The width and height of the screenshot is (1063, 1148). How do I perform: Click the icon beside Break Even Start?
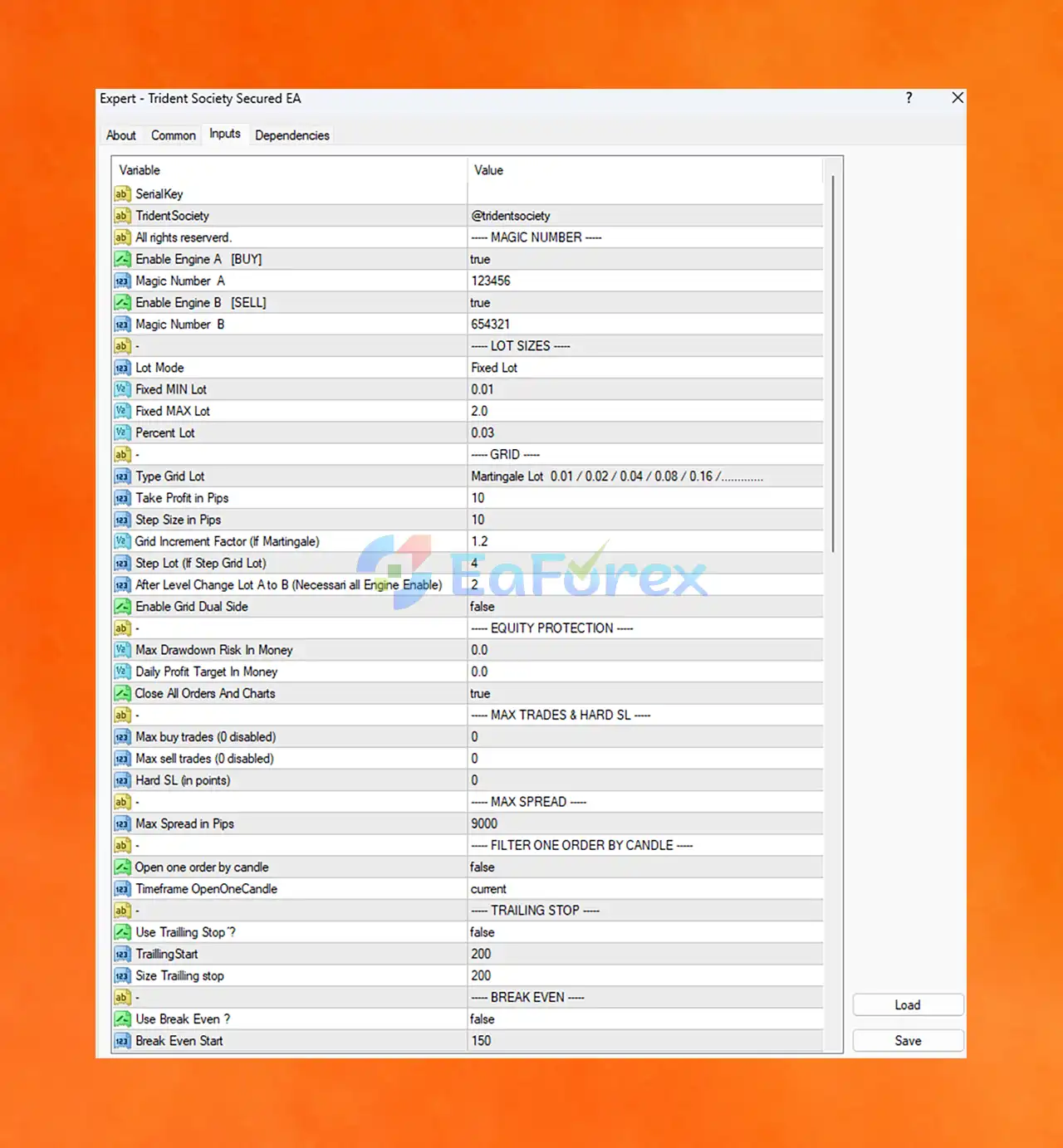(x=122, y=1041)
